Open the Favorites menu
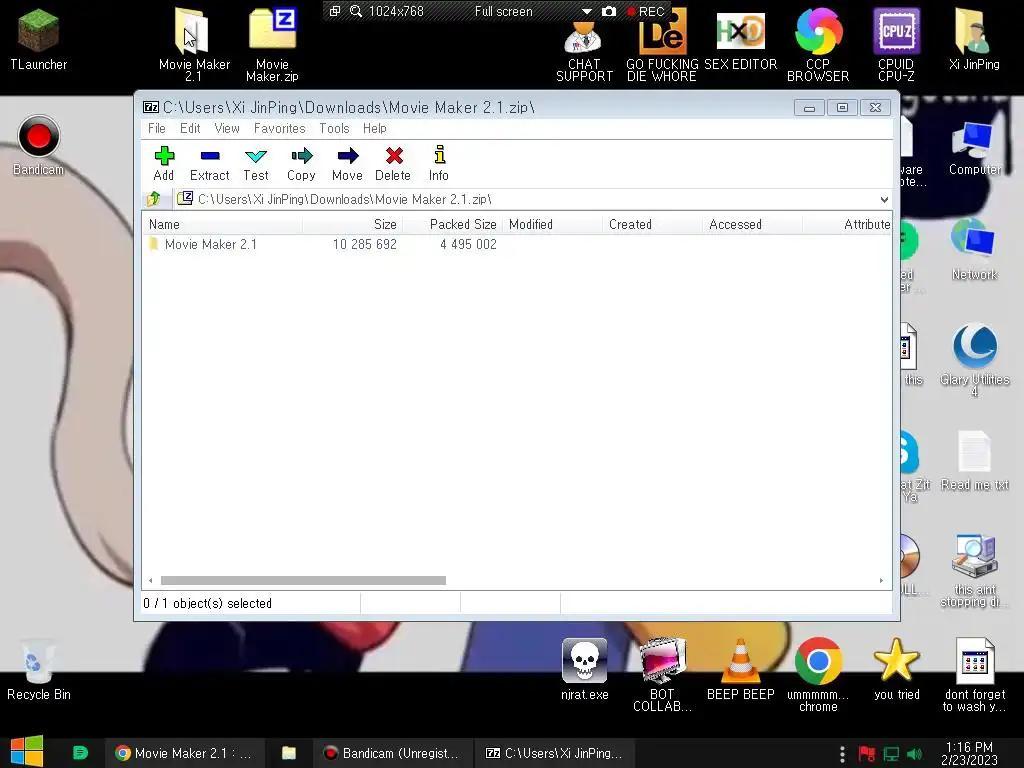Screen dimensions: 1024x768 tap(280, 128)
